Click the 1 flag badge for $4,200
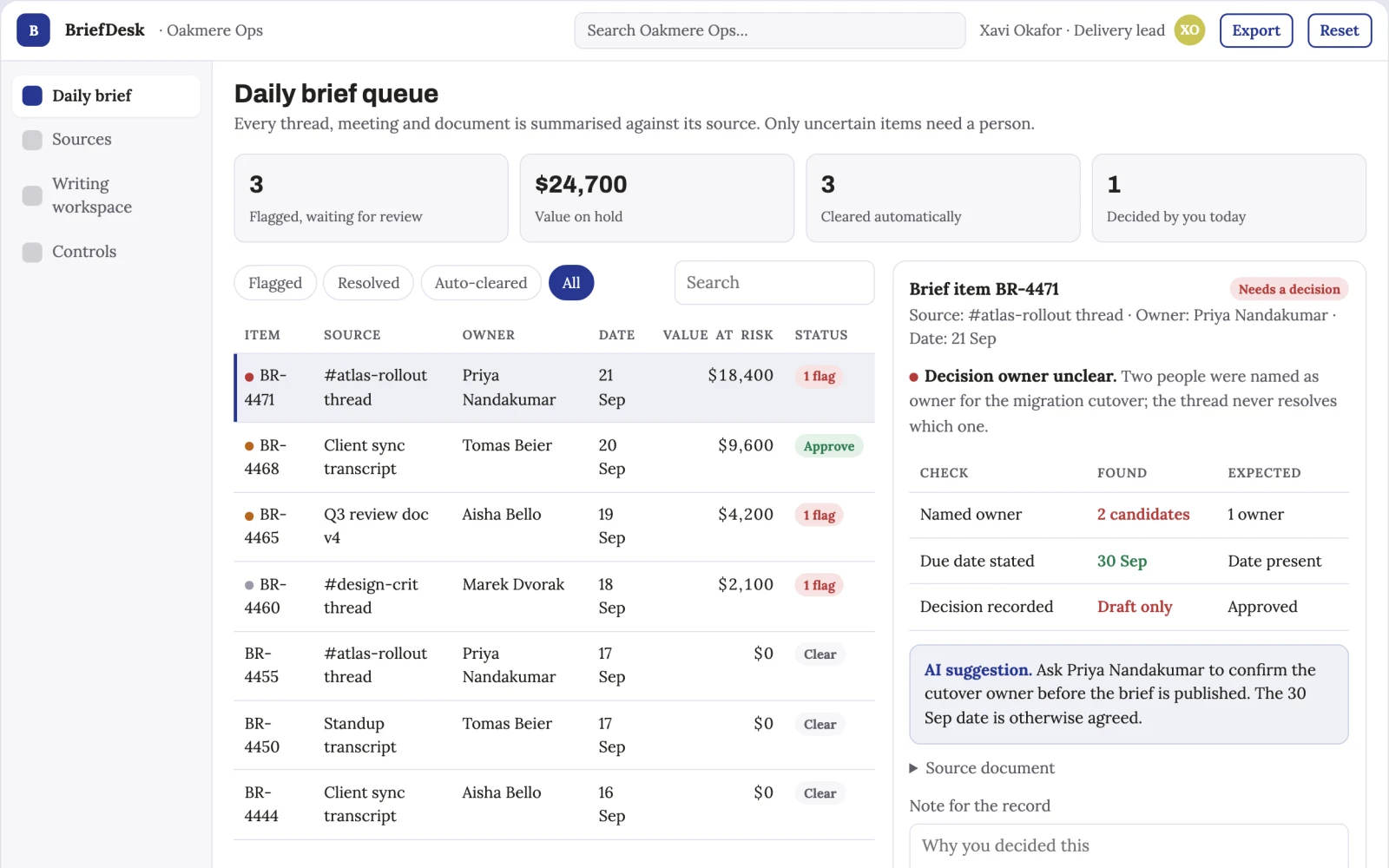Screen dimensions: 1389x868 point(820,516)
